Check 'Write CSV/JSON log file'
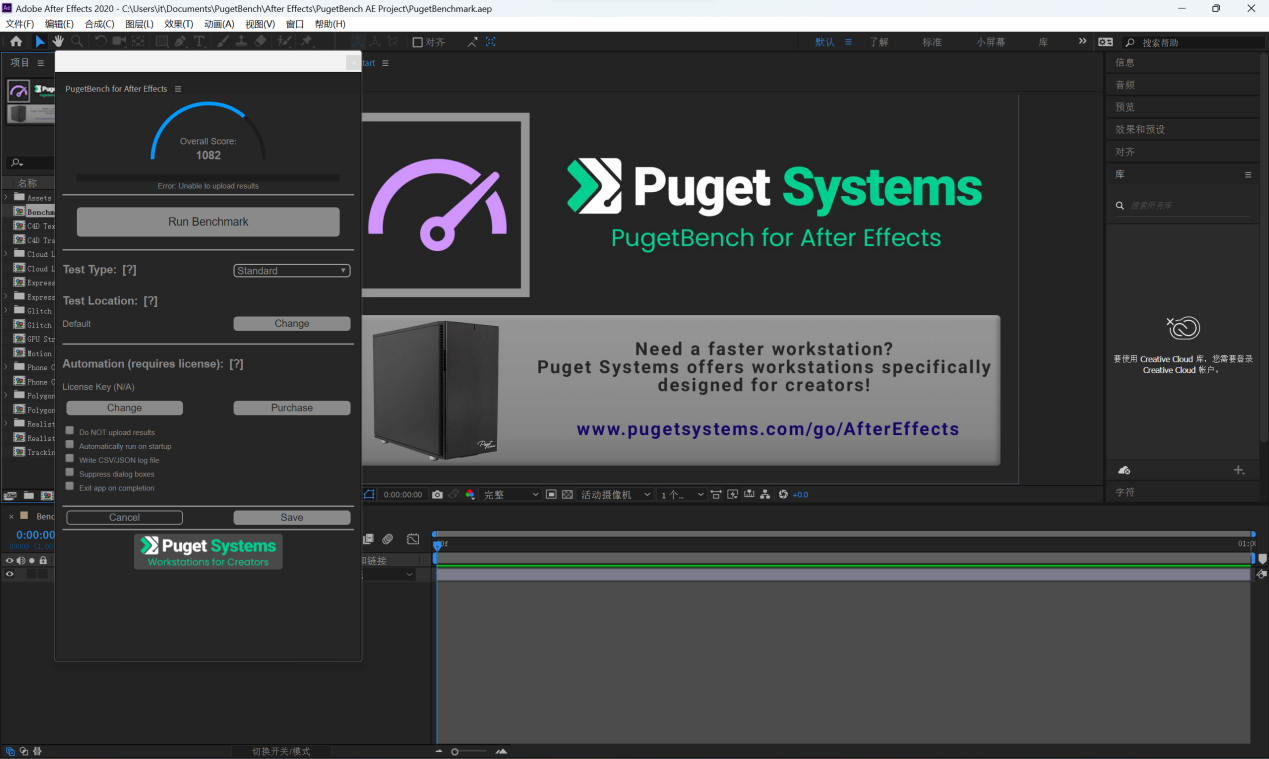The image size is (1269, 759). (x=70, y=459)
